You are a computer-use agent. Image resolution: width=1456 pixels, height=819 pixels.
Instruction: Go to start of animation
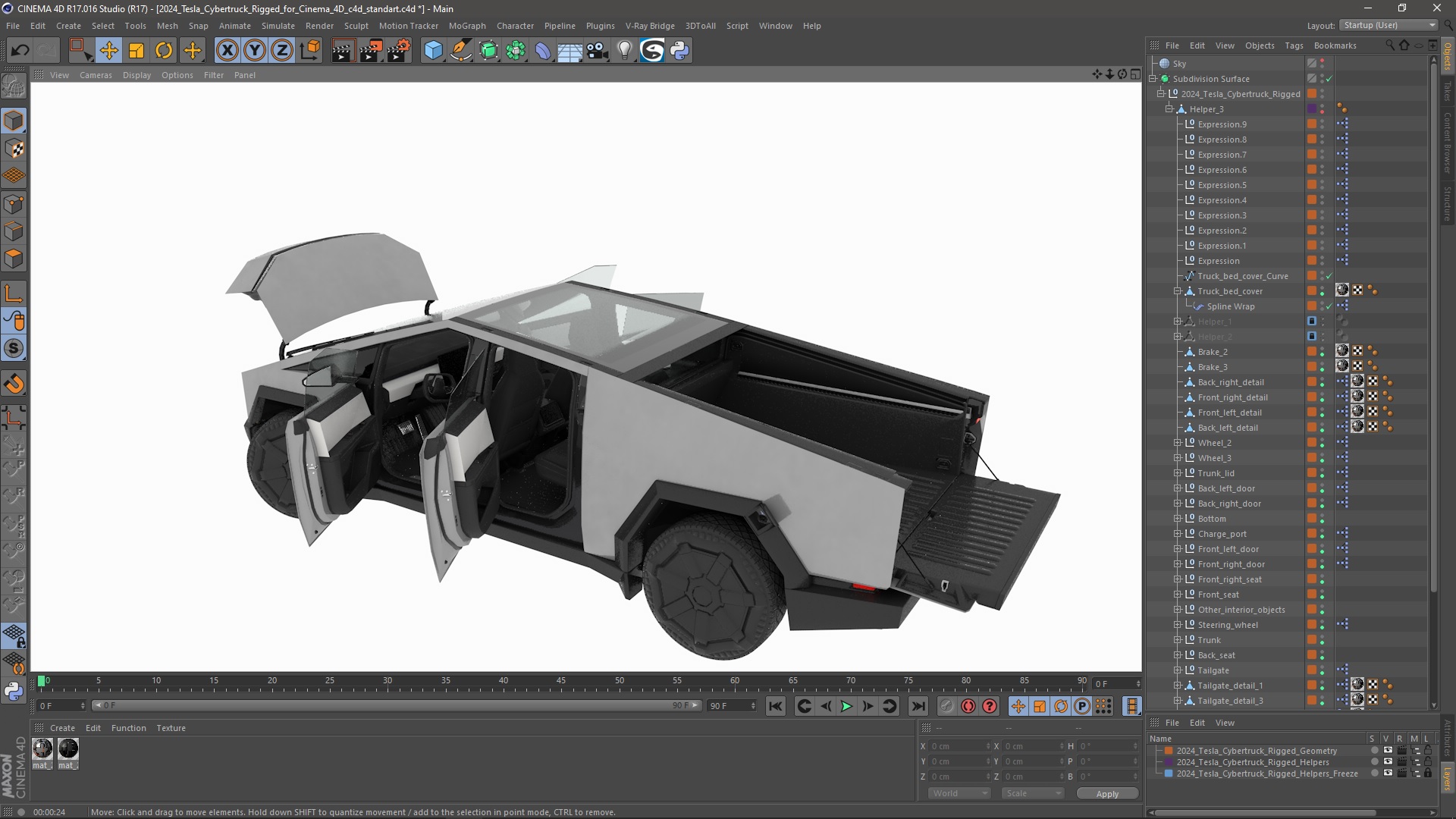click(775, 706)
